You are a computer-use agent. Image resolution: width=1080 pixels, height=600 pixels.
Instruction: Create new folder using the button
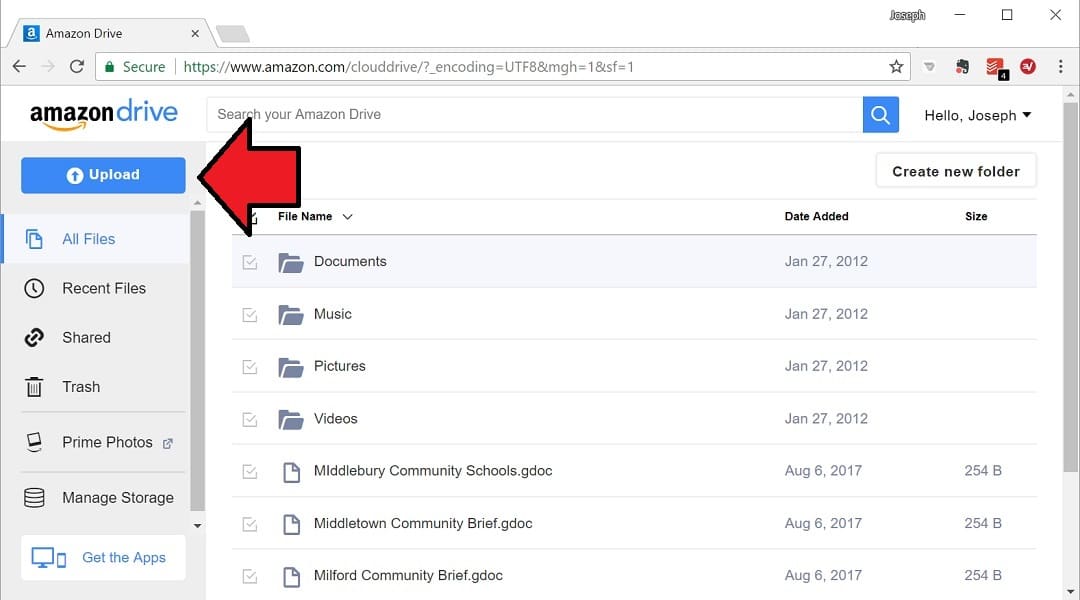tap(955, 170)
